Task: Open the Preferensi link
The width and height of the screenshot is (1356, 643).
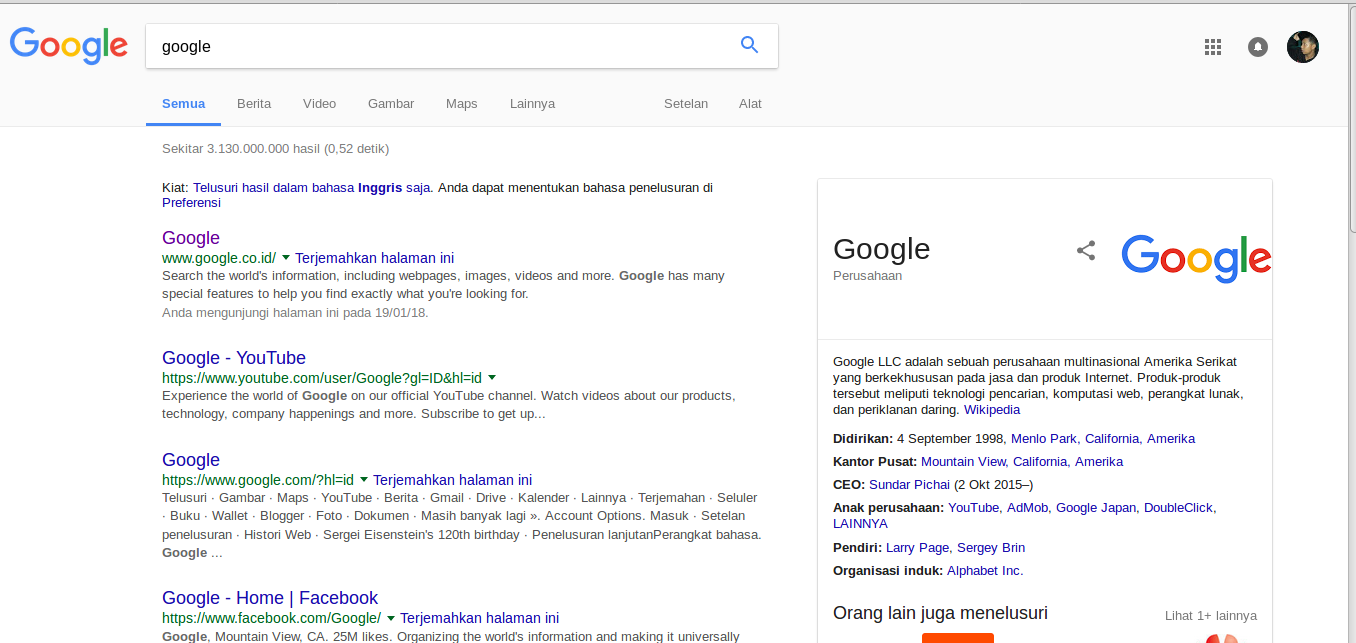Action: pyautogui.click(x=191, y=203)
